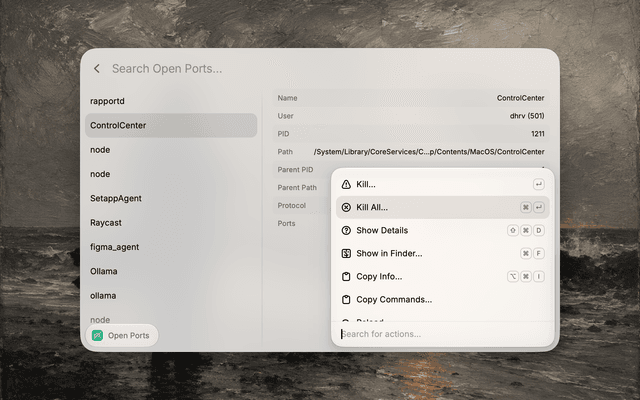Choose Show in Finder... action

(442, 253)
